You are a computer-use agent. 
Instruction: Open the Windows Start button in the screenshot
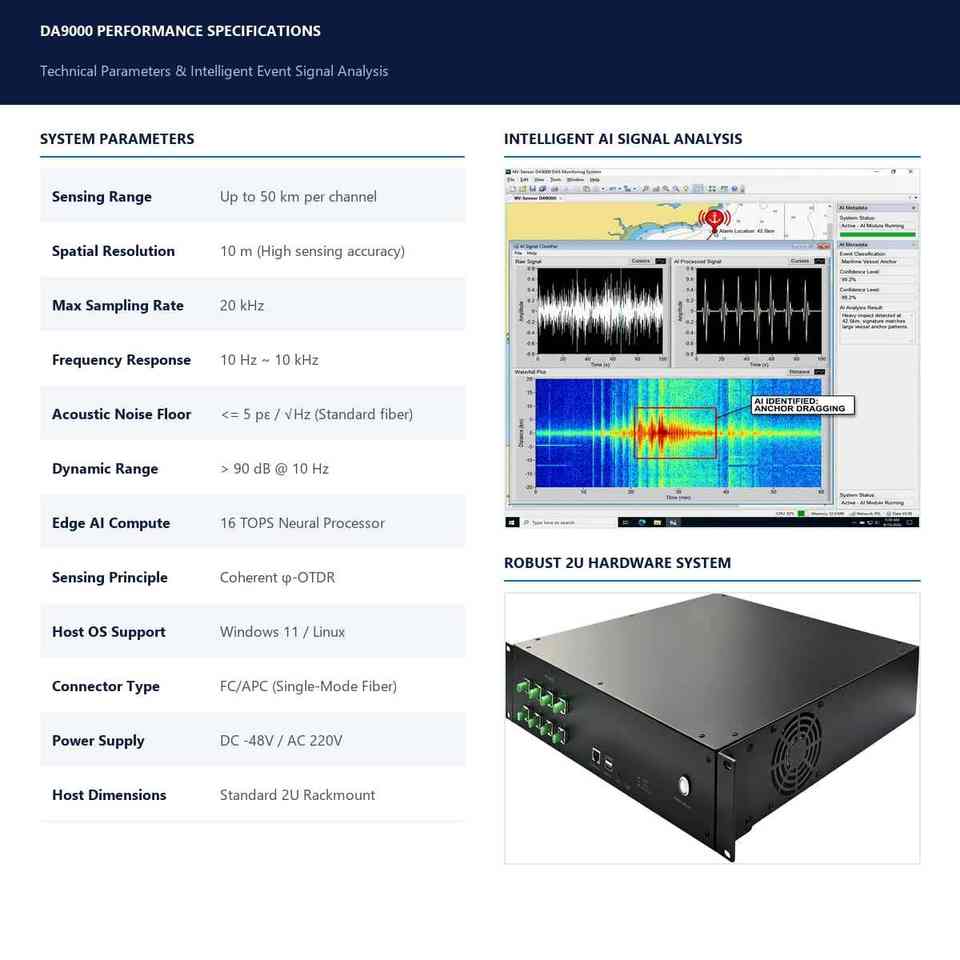[x=512, y=522]
